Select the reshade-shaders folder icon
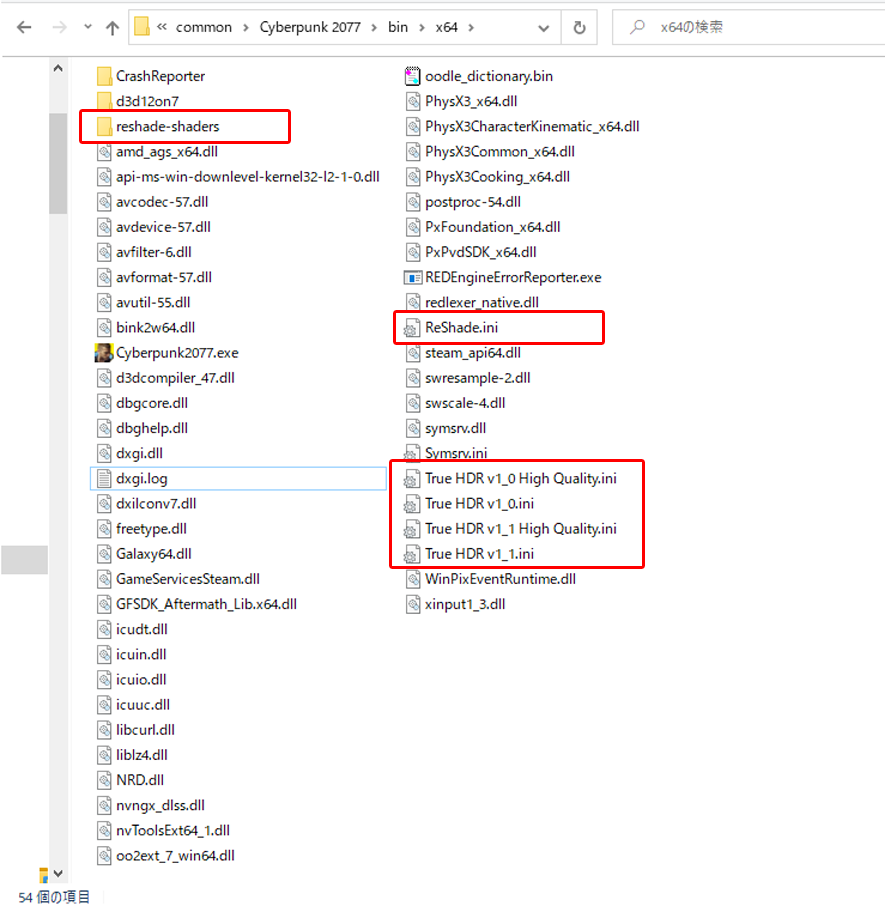885x912 pixels. click(104, 126)
